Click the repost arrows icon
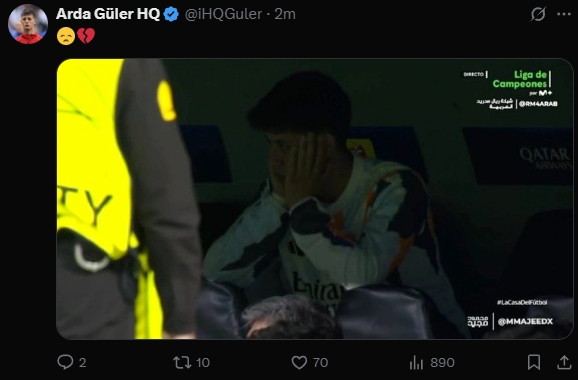 pos(182,362)
